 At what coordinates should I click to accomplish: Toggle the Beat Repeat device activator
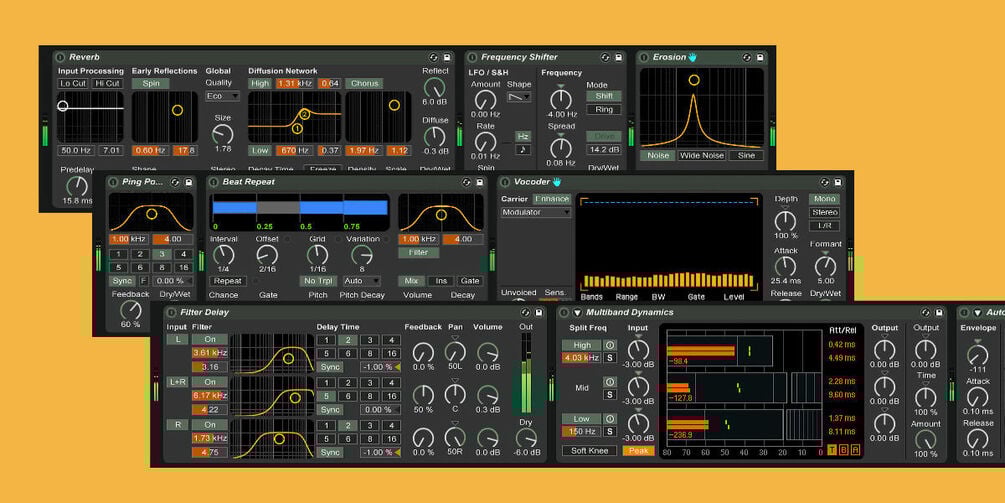[213, 182]
